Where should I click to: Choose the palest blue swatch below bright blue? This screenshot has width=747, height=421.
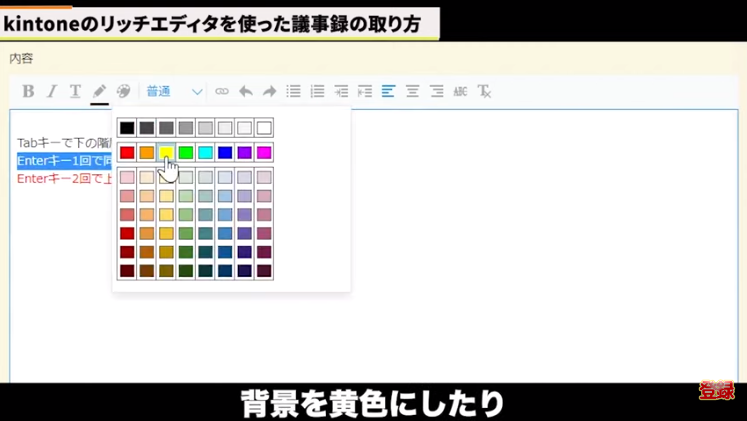click(x=225, y=177)
